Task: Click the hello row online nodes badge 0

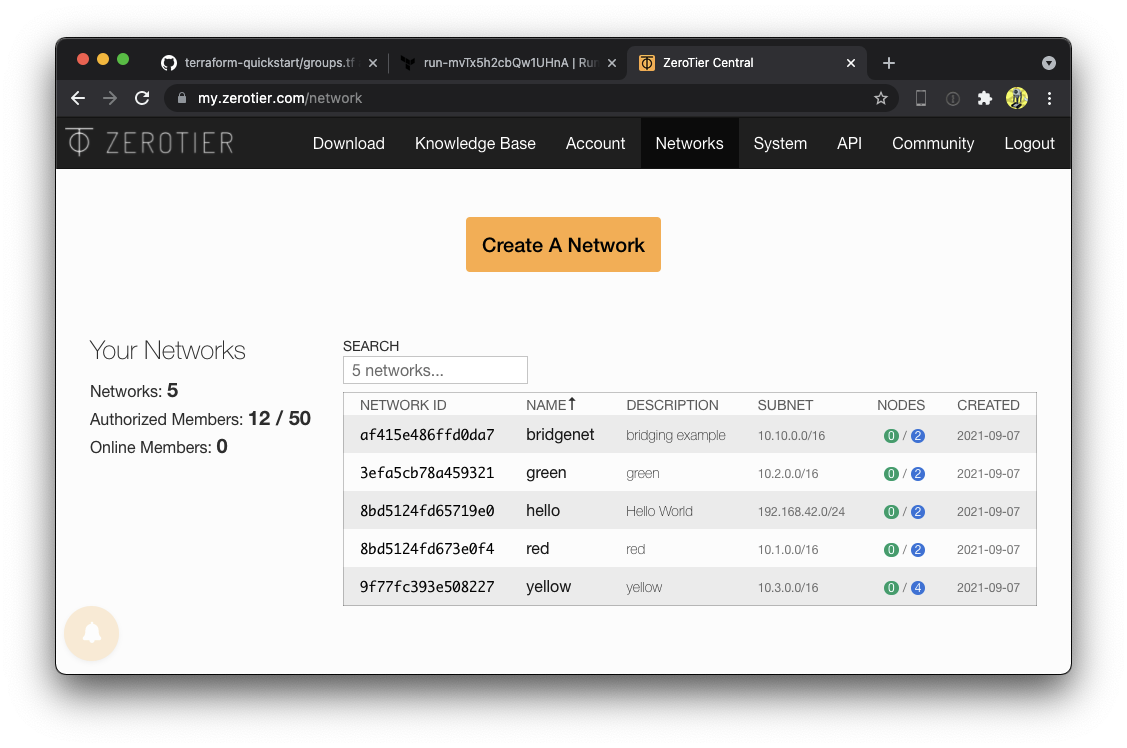Action: [891, 512]
